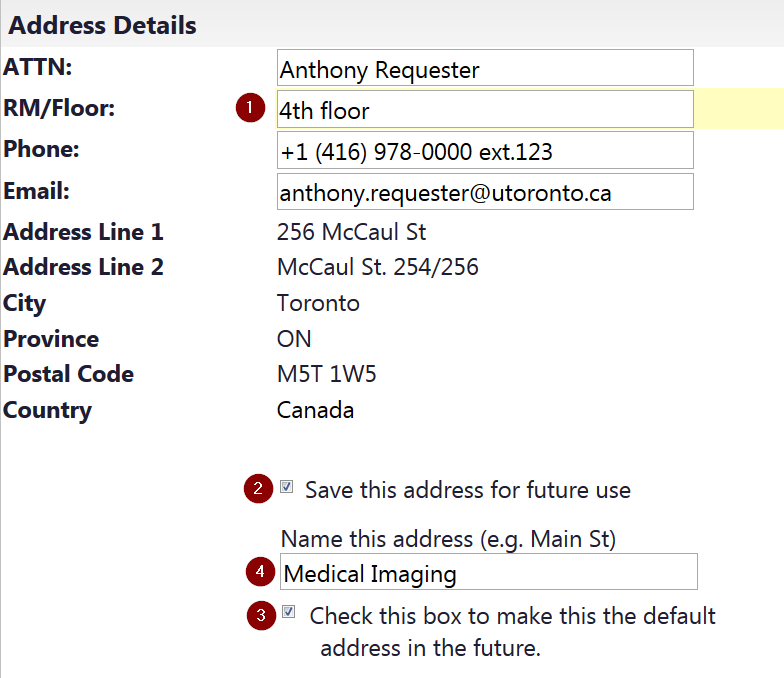Image resolution: width=784 pixels, height=678 pixels.
Task: Click the "Save this address for future use" label
Action: (x=467, y=490)
